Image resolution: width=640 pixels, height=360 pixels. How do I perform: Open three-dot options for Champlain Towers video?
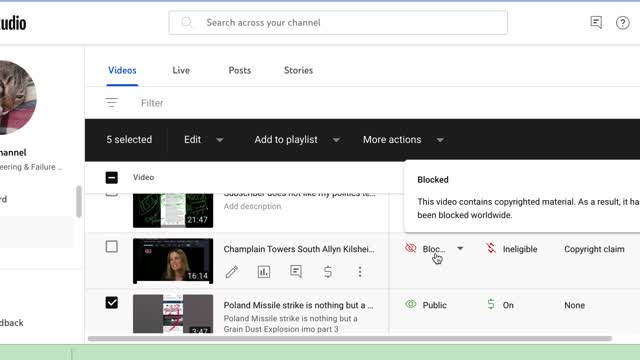pos(360,272)
